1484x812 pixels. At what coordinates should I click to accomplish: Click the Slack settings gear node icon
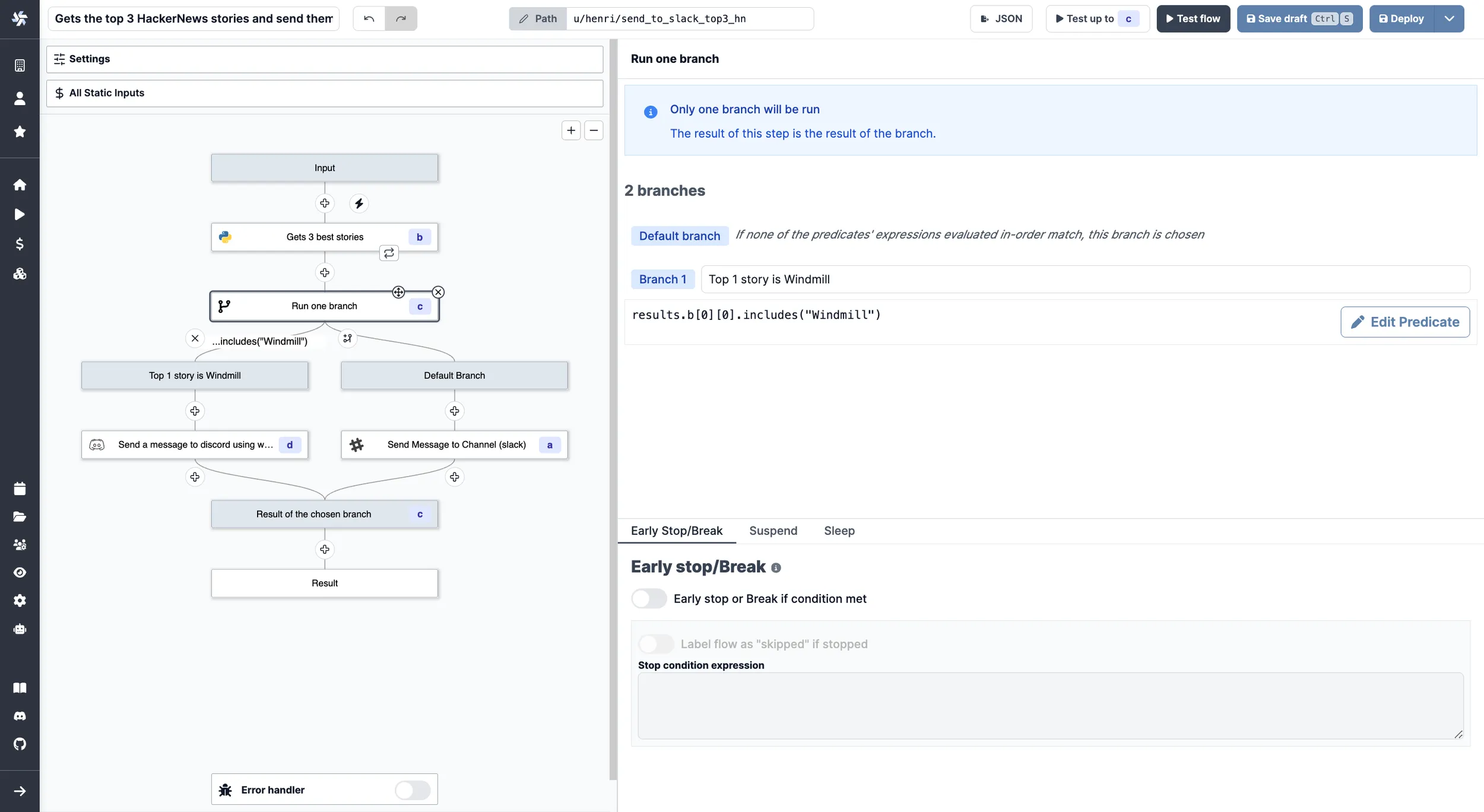tap(357, 444)
